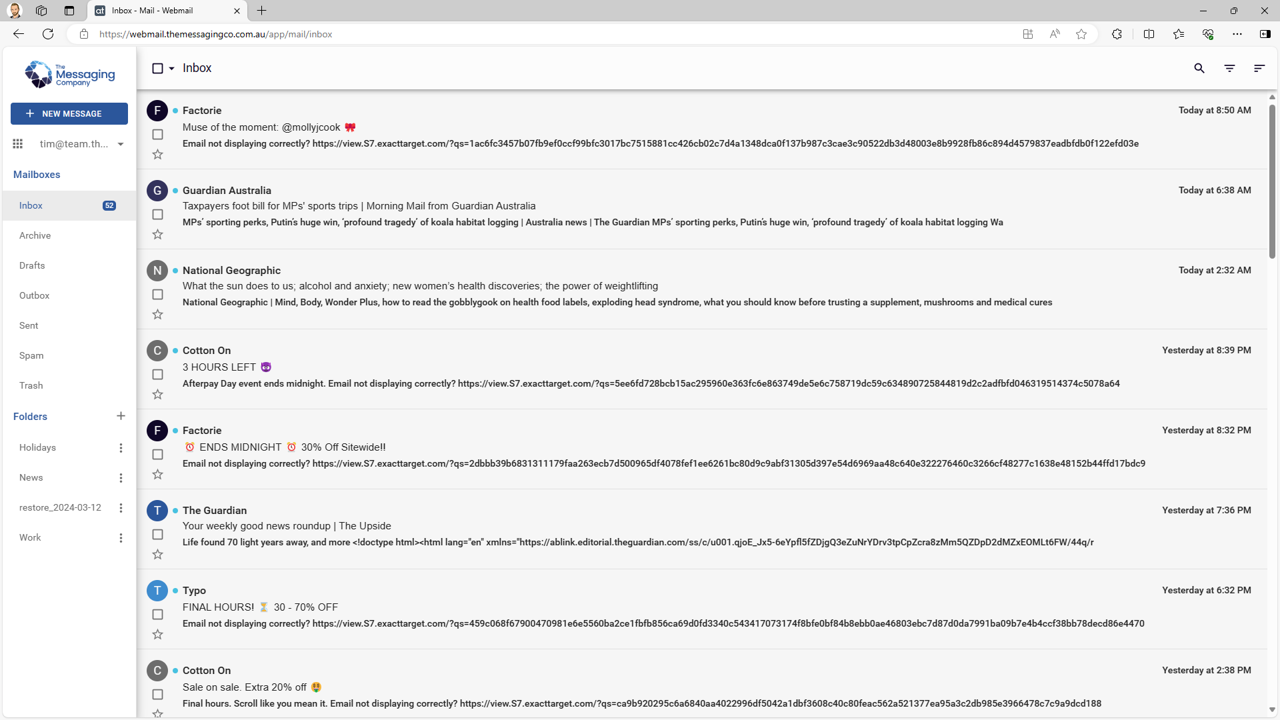Select the Inbox - Mail - Webmail tab
The width and height of the screenshot is (1280, 720).
tap(168, 11)
